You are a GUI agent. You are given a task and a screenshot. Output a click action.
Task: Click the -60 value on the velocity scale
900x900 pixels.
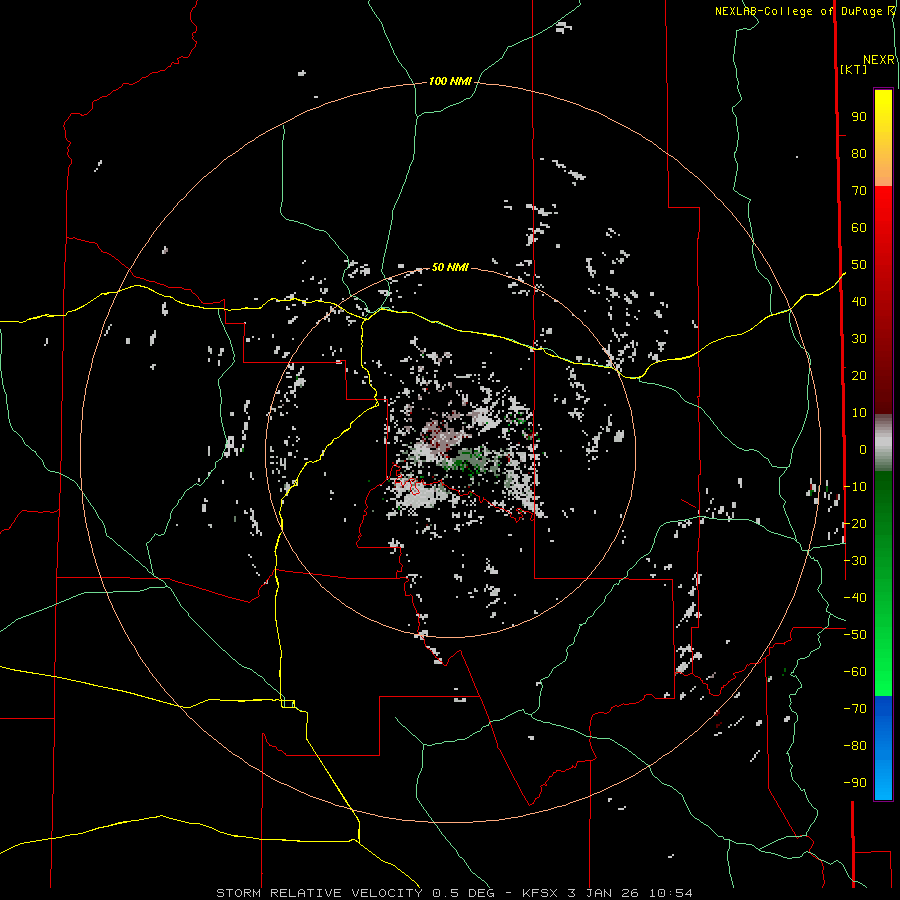pos(855,672)
